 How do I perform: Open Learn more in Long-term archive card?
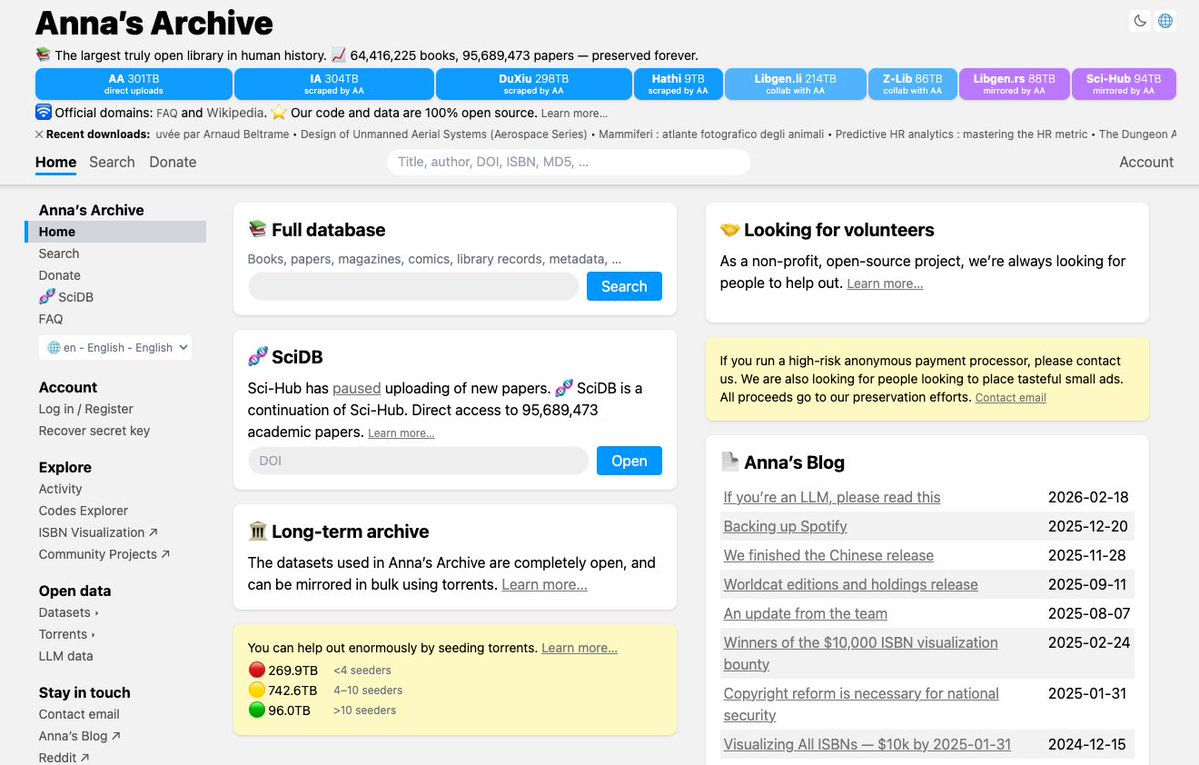point(544,584)
